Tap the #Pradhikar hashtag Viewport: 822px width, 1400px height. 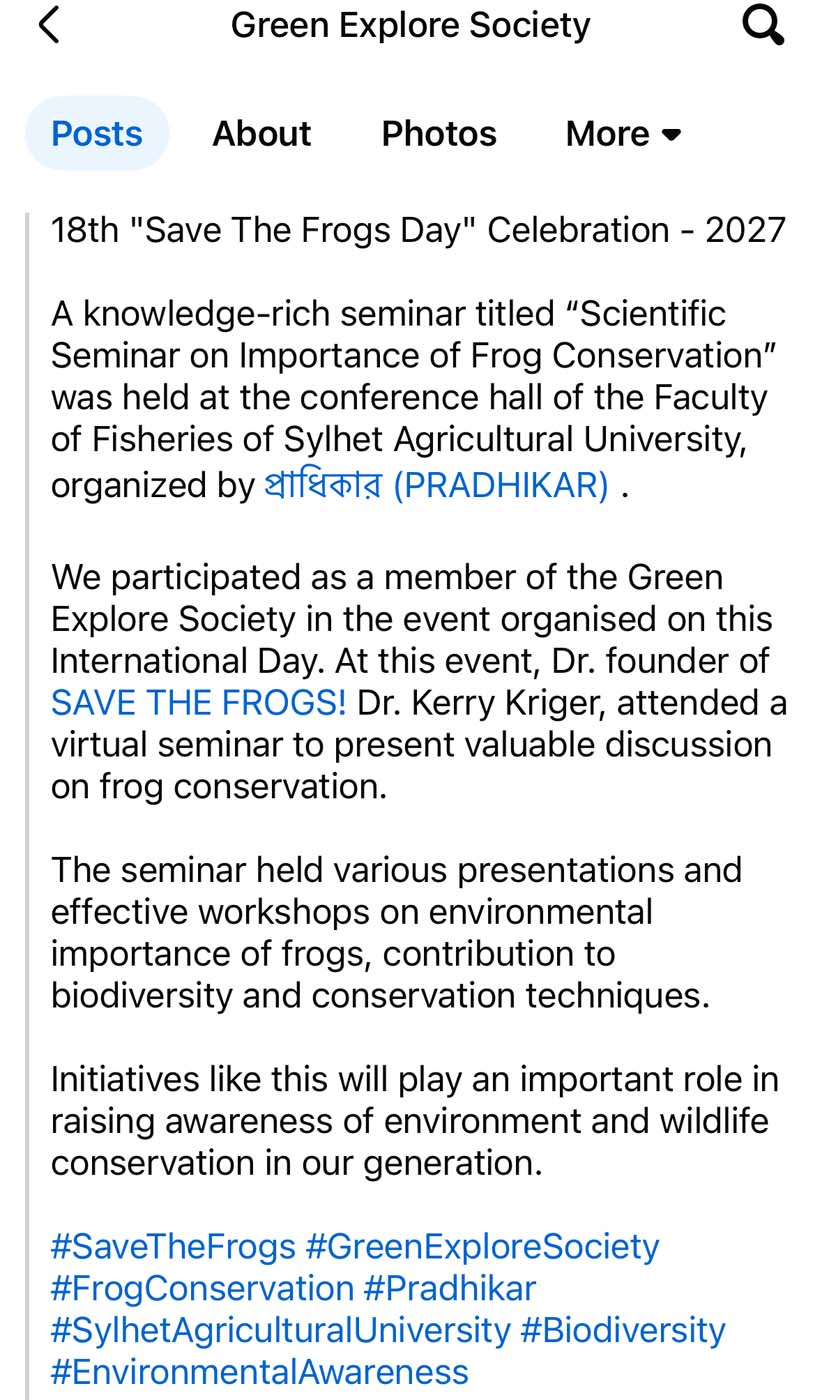(450, 1288)
